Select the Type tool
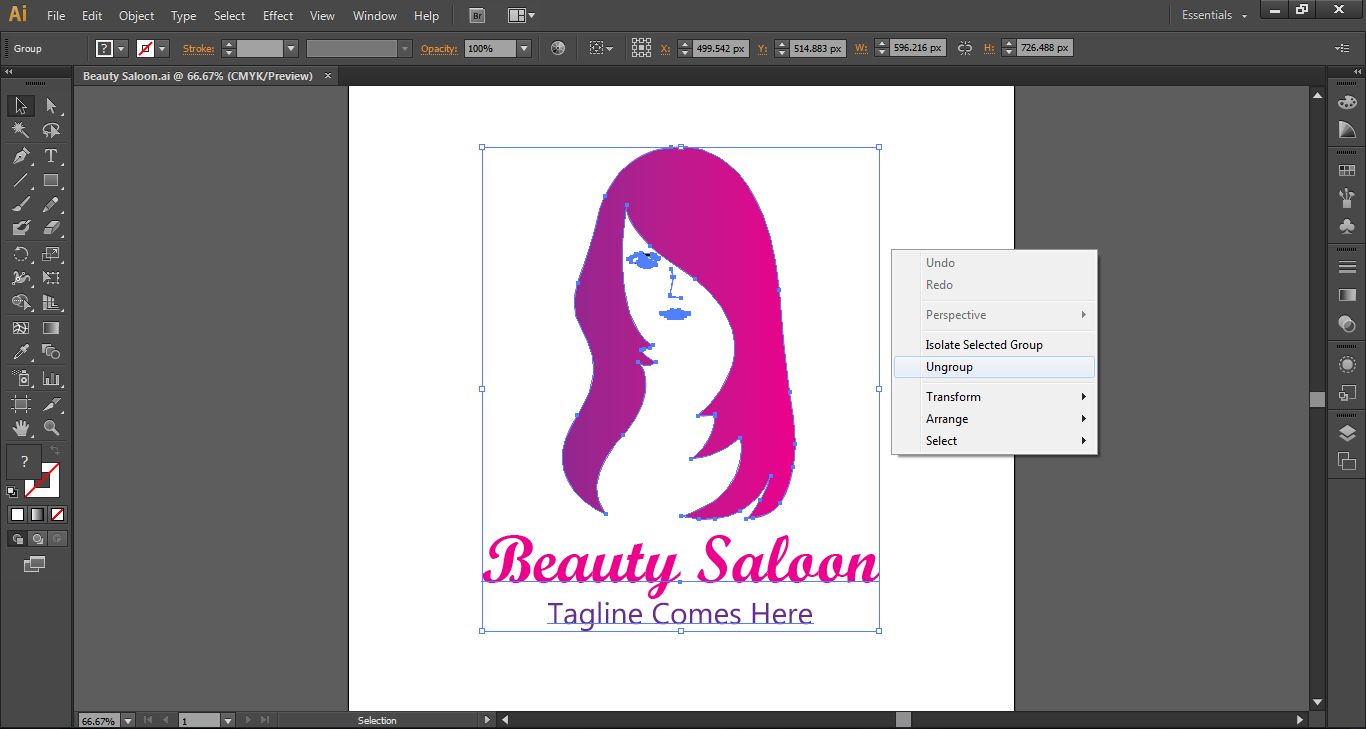 [51, 156]
